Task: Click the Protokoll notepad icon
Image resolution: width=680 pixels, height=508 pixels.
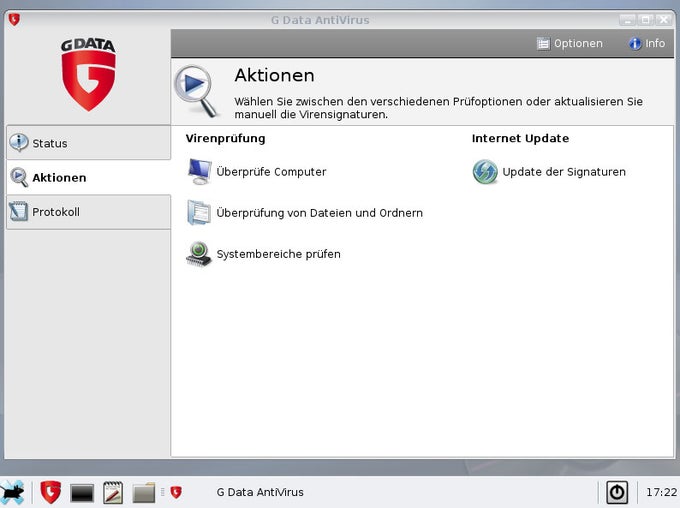Action: pyautogui.click(x=19, y=212)
